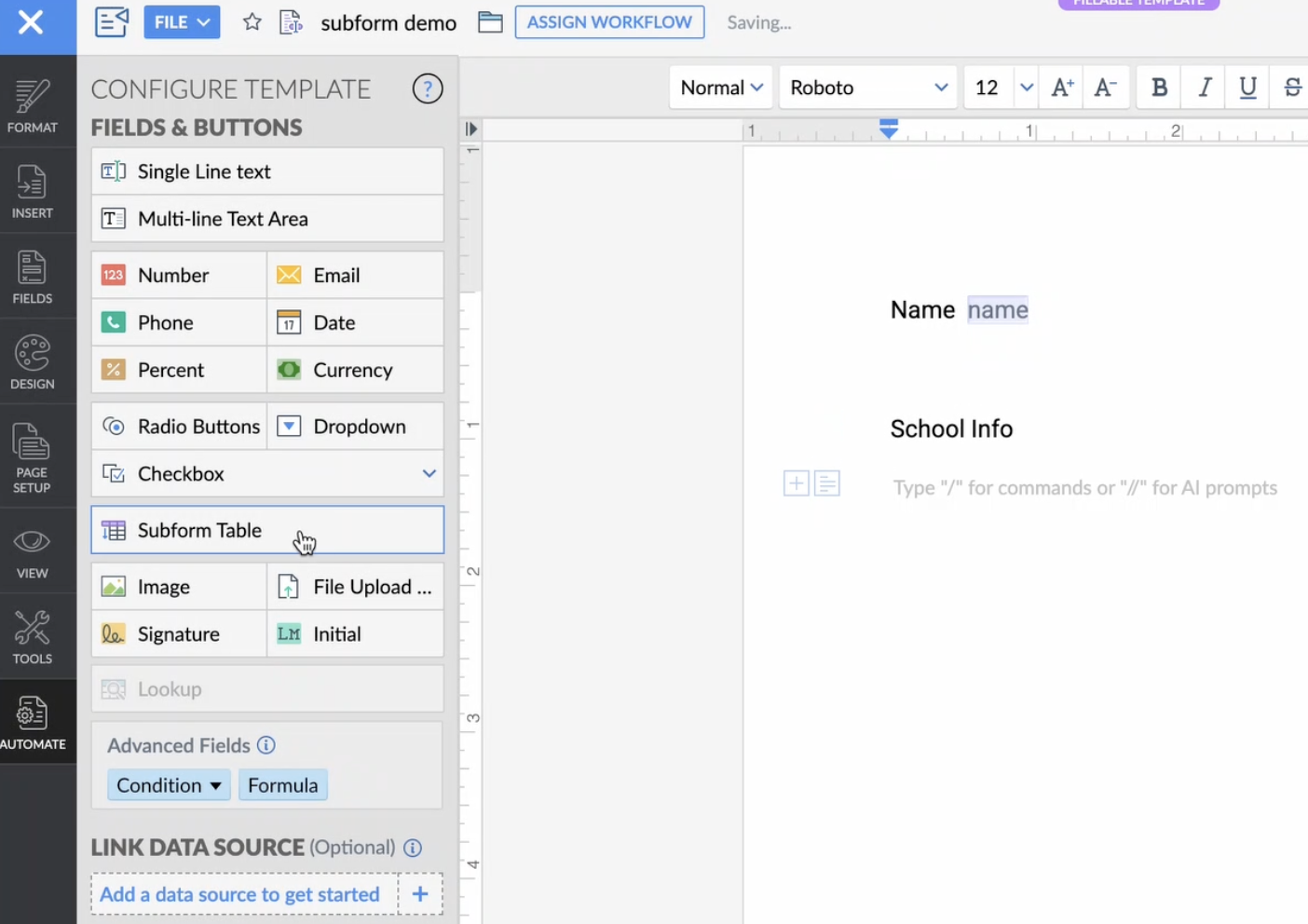The image size is (1308, 924).
Task: Increase font size with A+ icon
Action: (x=1062, y=88)
